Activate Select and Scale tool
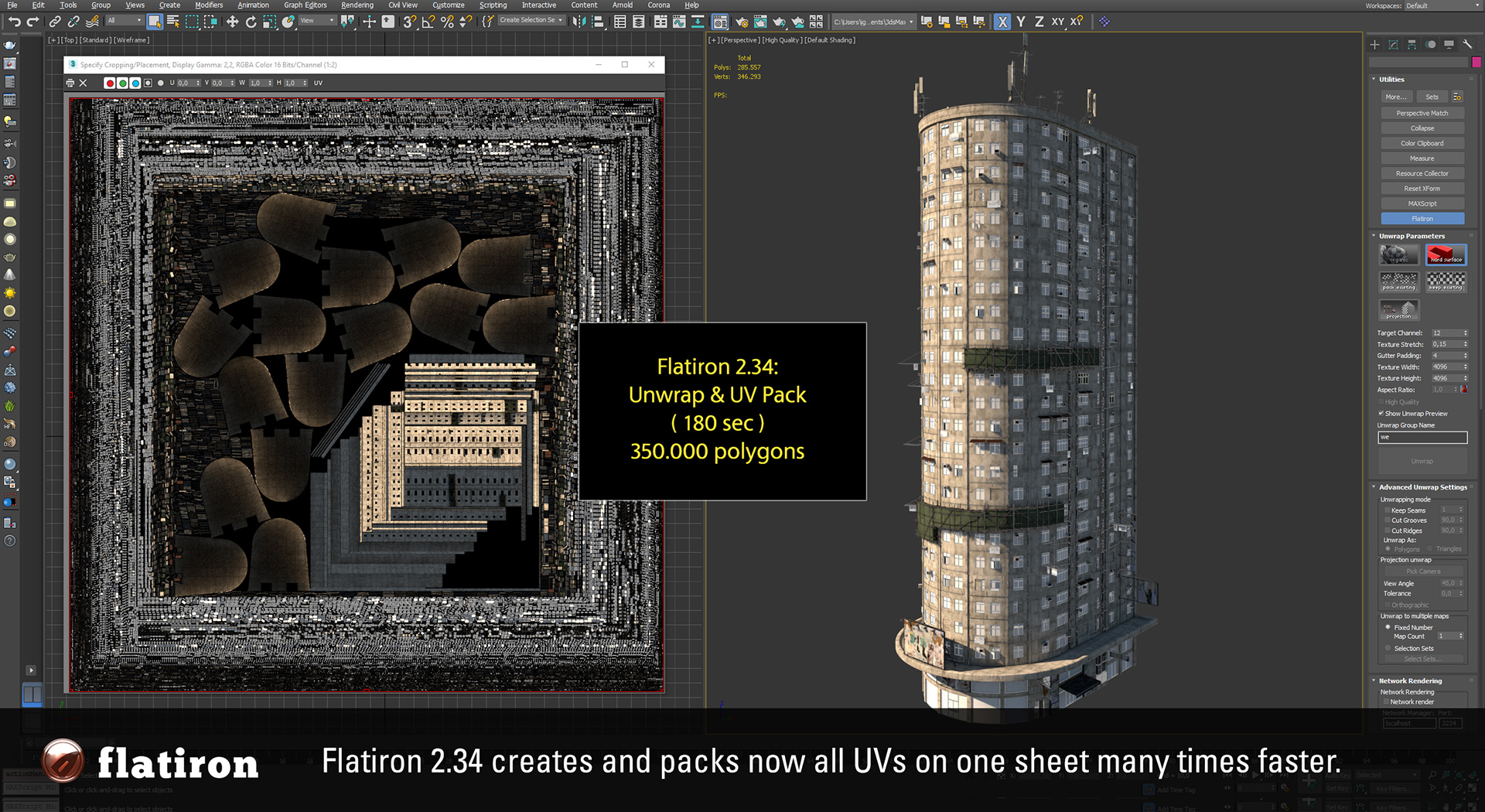 point(269,22)
